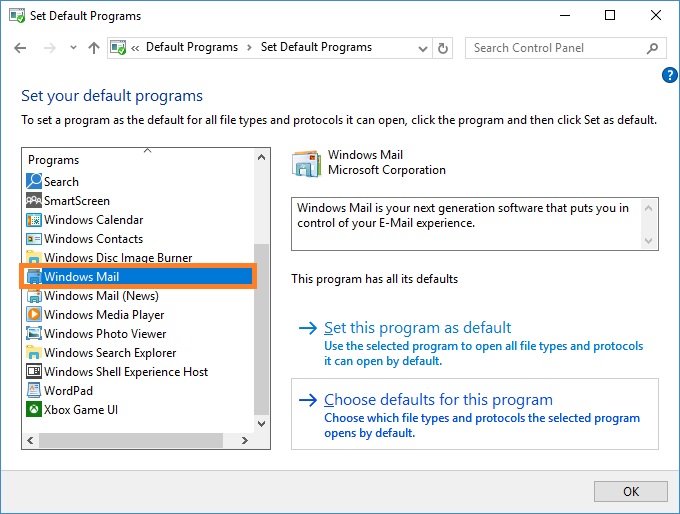Click the OK button
Viewport: 680px width, 514px height.
click(x=631, y=491)
